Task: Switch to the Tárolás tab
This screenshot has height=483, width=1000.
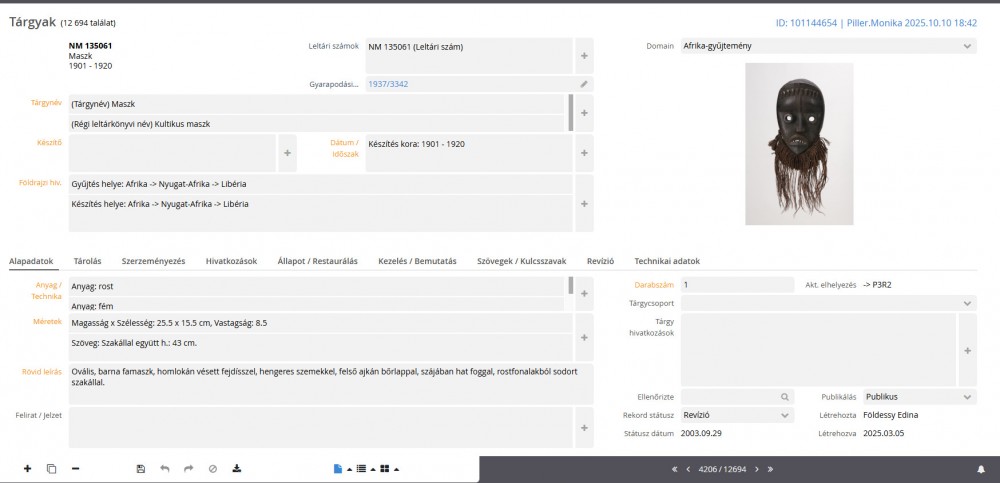Action: pyautogui.click(x=87, y=261)
